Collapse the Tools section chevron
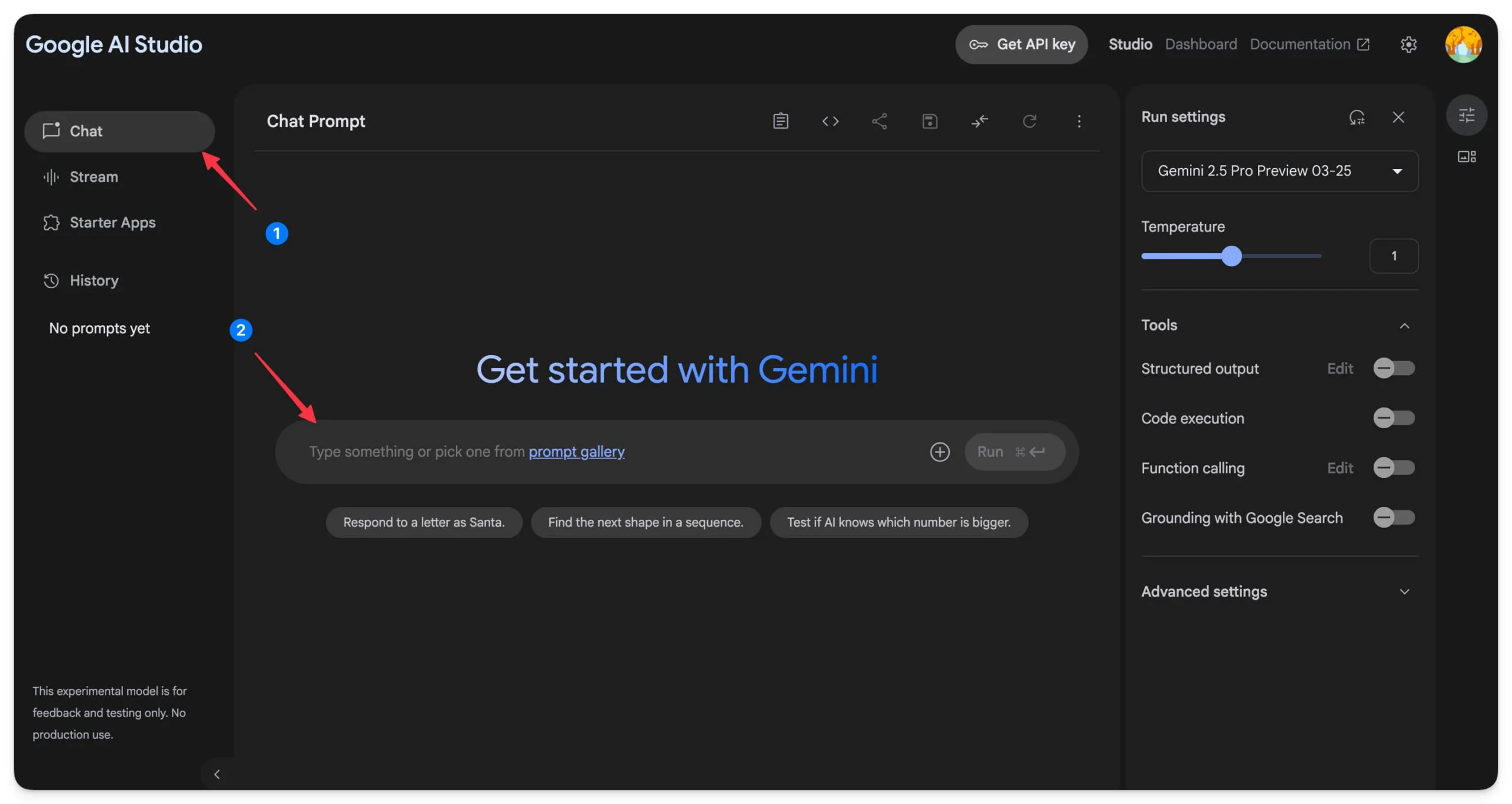Image resolution: width=1512 pixels, height=804 pixels. (x=1405, y=325)
